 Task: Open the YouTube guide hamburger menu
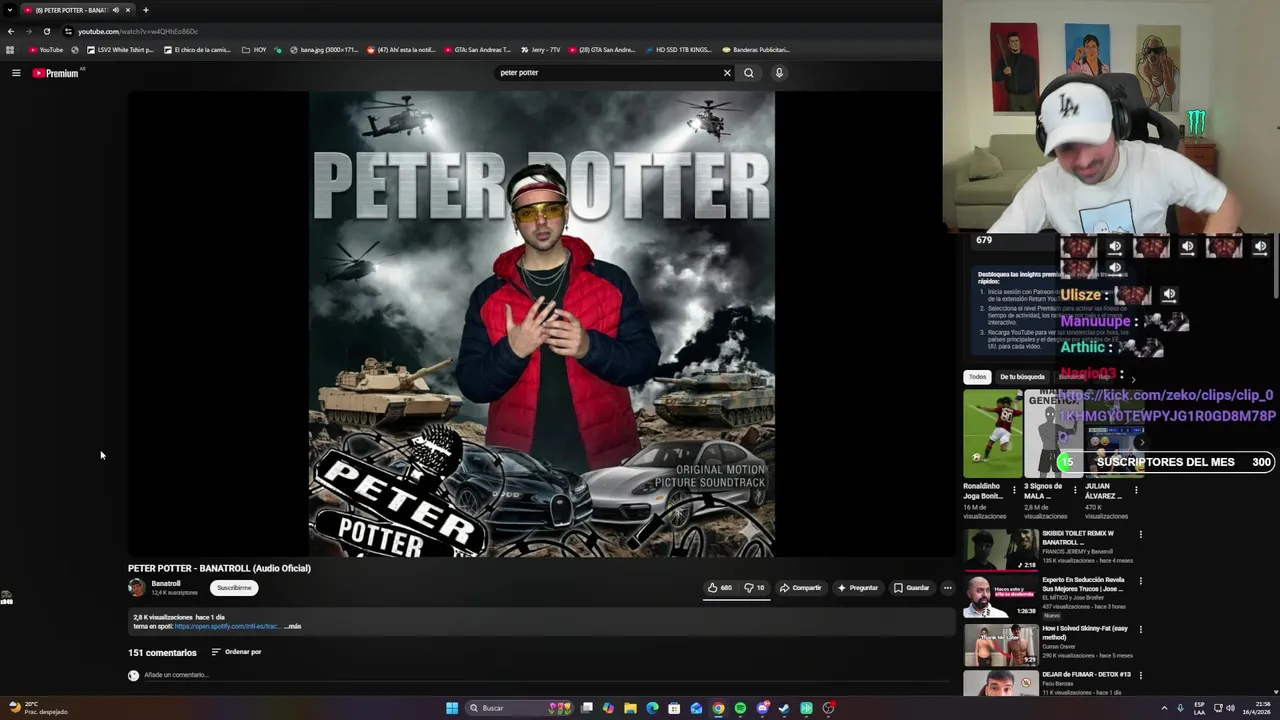point(16,73)
